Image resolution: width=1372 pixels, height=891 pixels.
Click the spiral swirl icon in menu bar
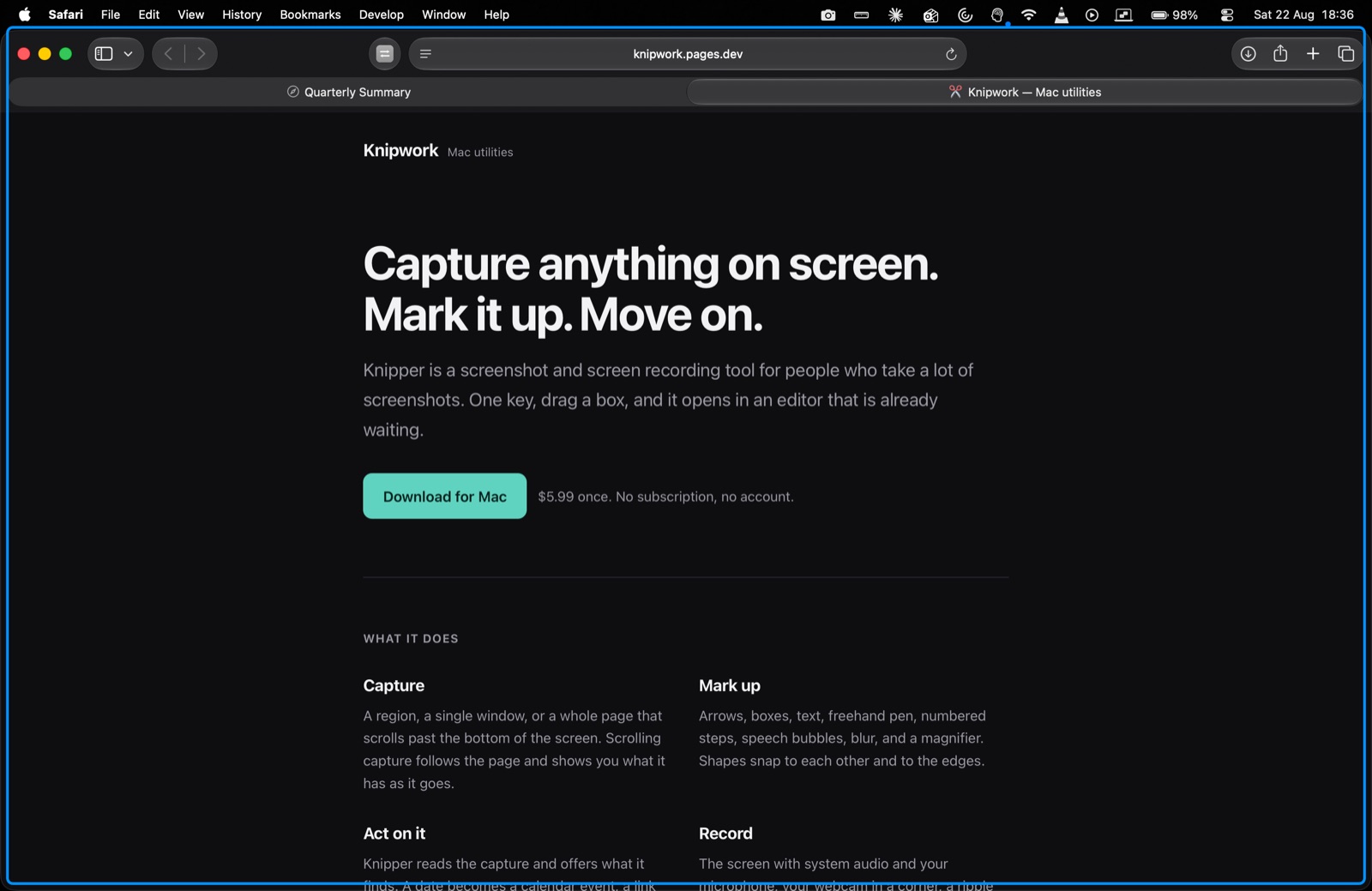click(x=965, y=15)
